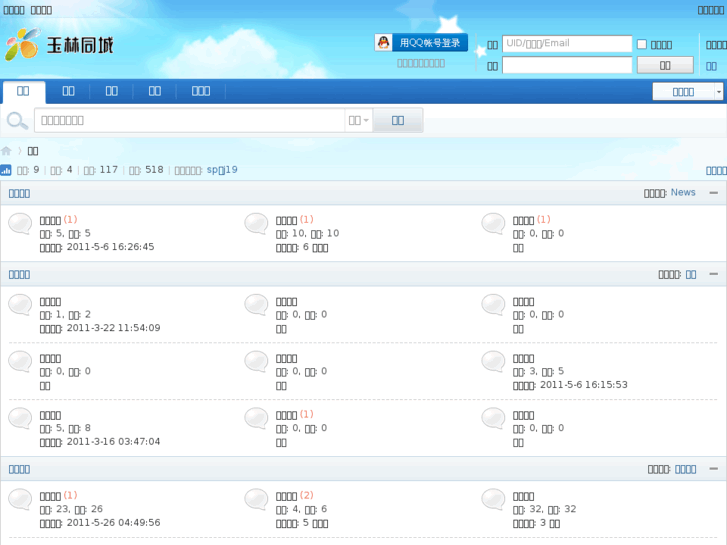727x545 pixels.
Task: Open bubble icon of forum posted 2011-5-6 16:26:45
Action: point(20,224)
